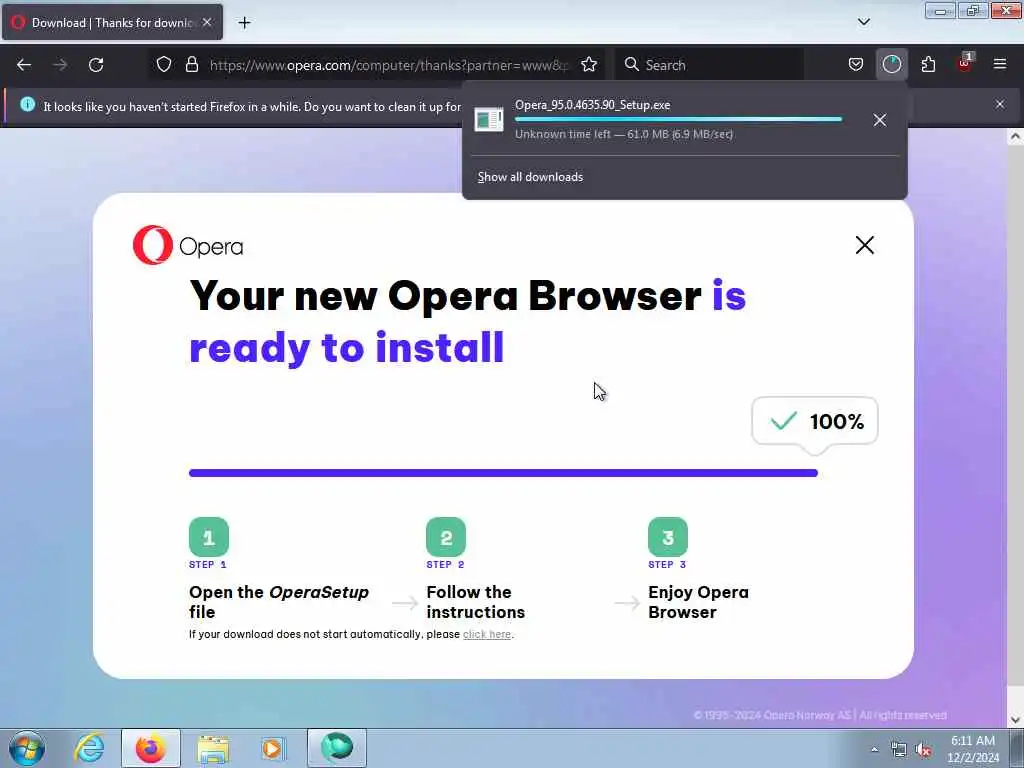The height and width of the screenshot is (768, 1024).
Task: Click 'Open the OperaSetup file' text
Action: [279, 602]
